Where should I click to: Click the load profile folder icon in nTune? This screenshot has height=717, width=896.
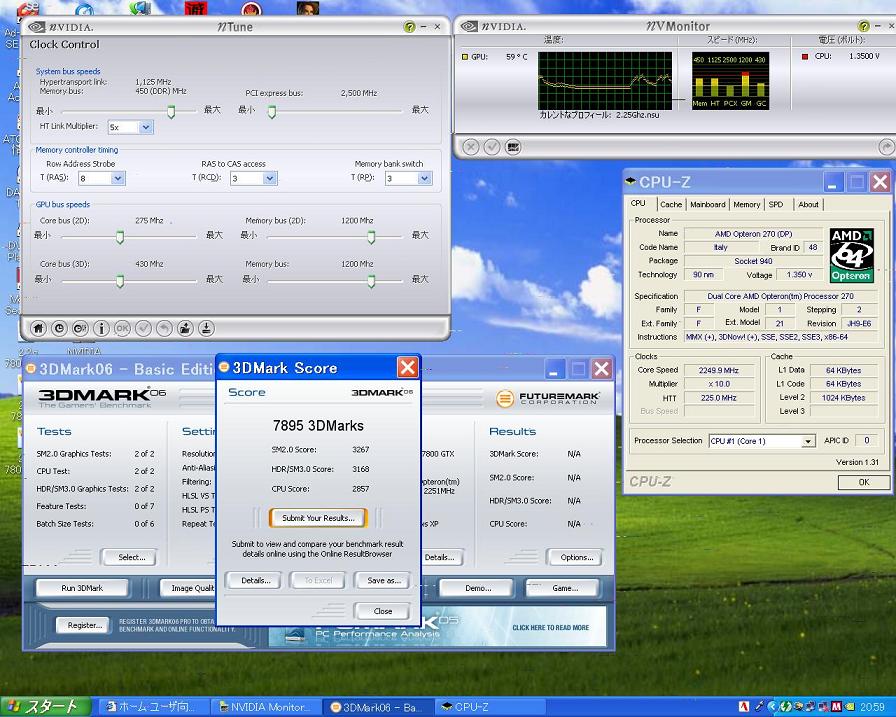click(185, 328)
